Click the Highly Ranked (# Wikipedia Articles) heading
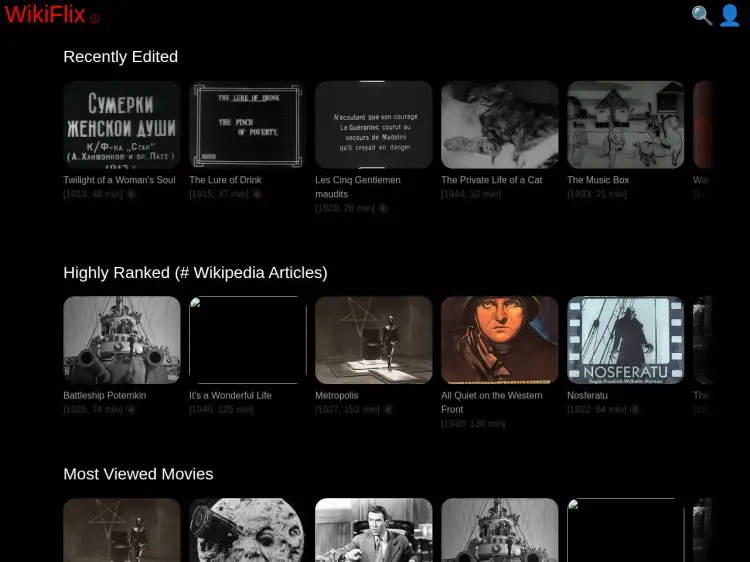Viewport: 750px width, 562px height. (x=195, y=273)
